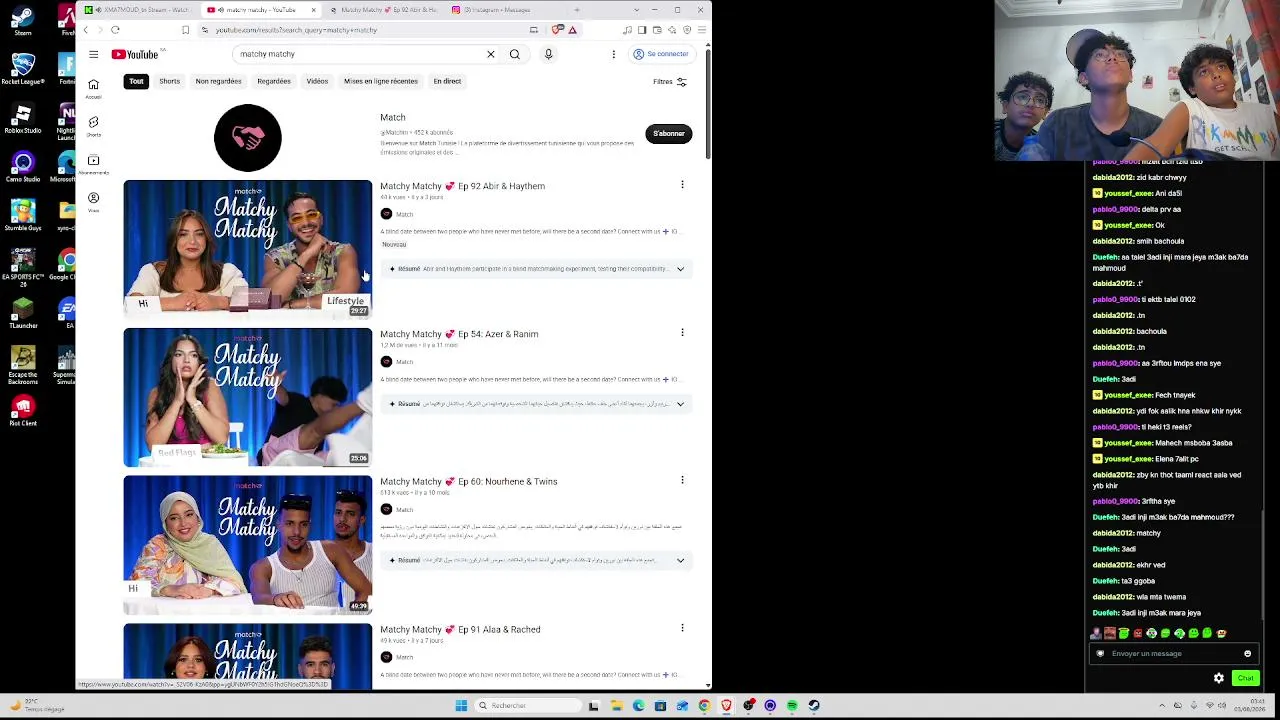Click the YouTube search magnifier button
Screen dimensions: 1280x720
[x=514, y=54]
